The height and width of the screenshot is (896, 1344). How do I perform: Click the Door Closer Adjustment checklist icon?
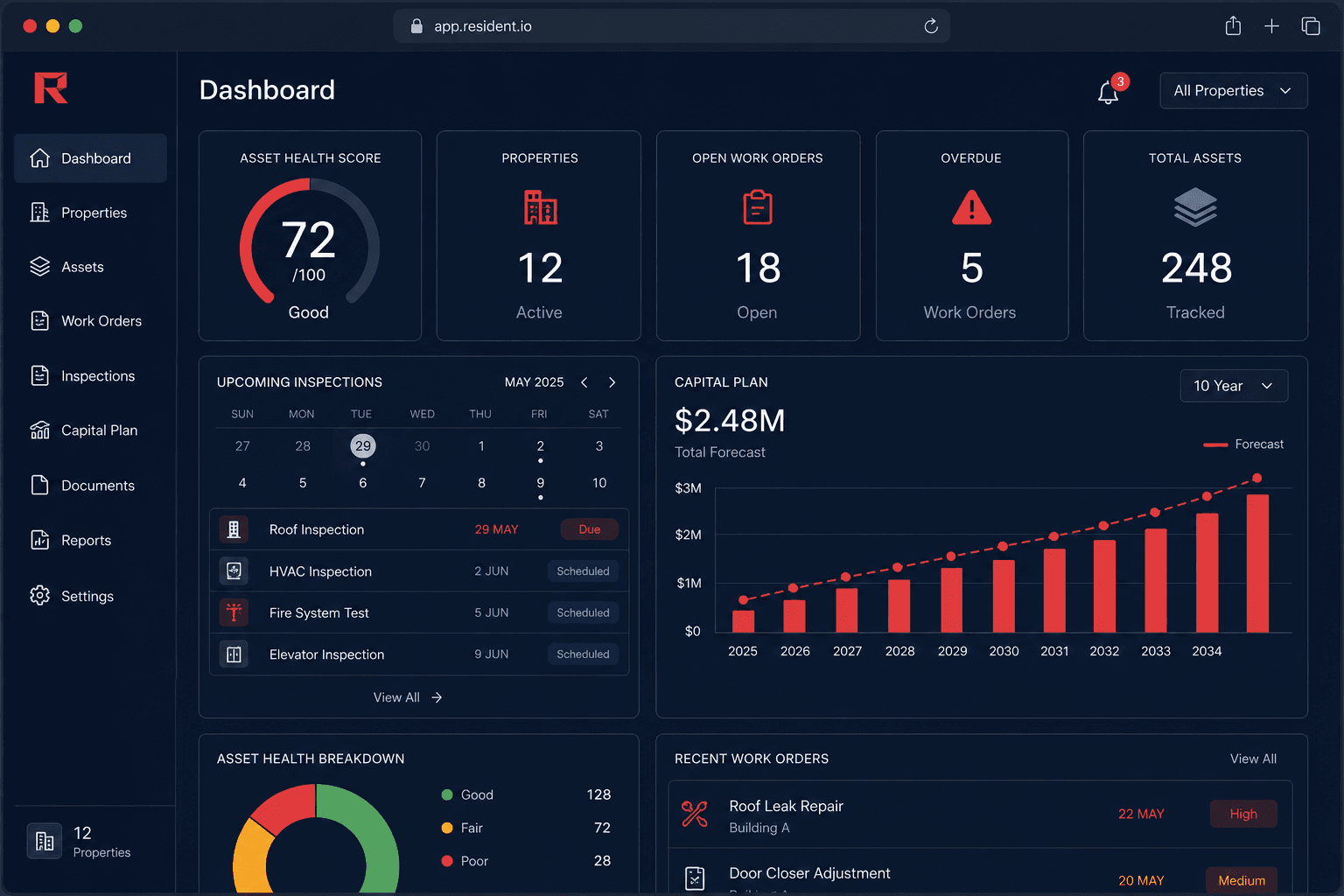(695, 878)
